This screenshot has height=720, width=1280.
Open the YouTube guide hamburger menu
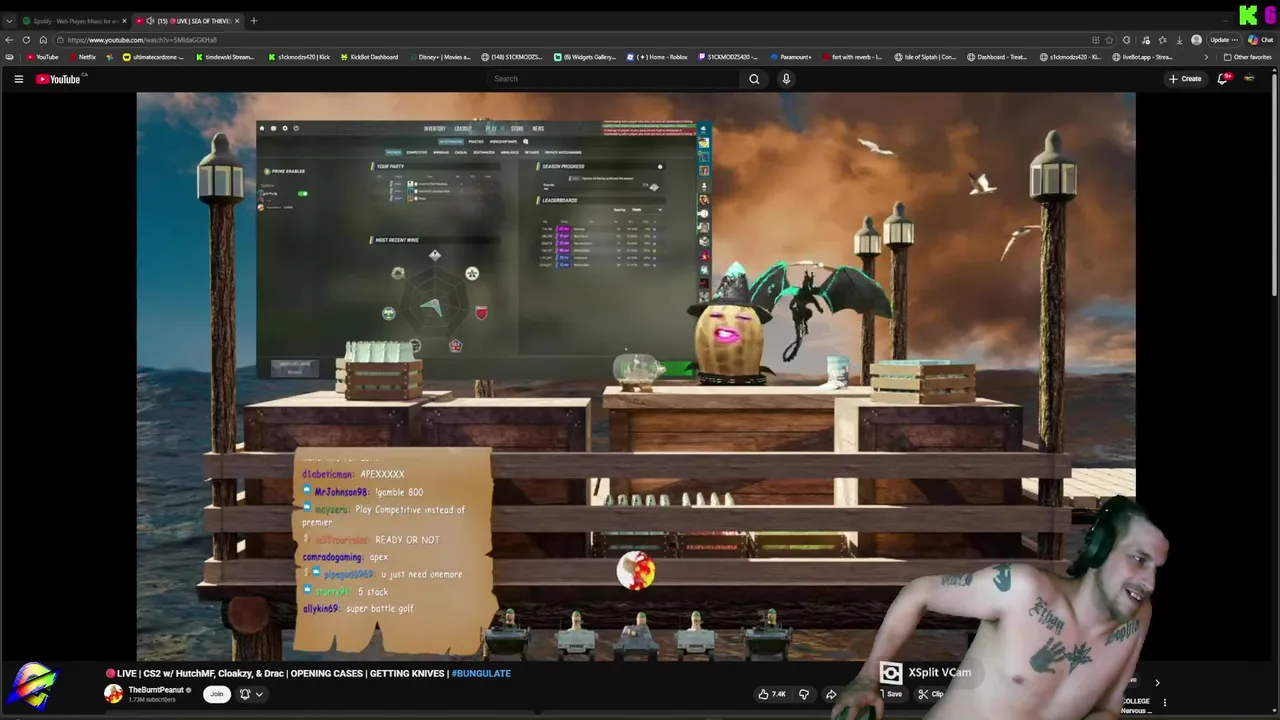pos(18,79)
